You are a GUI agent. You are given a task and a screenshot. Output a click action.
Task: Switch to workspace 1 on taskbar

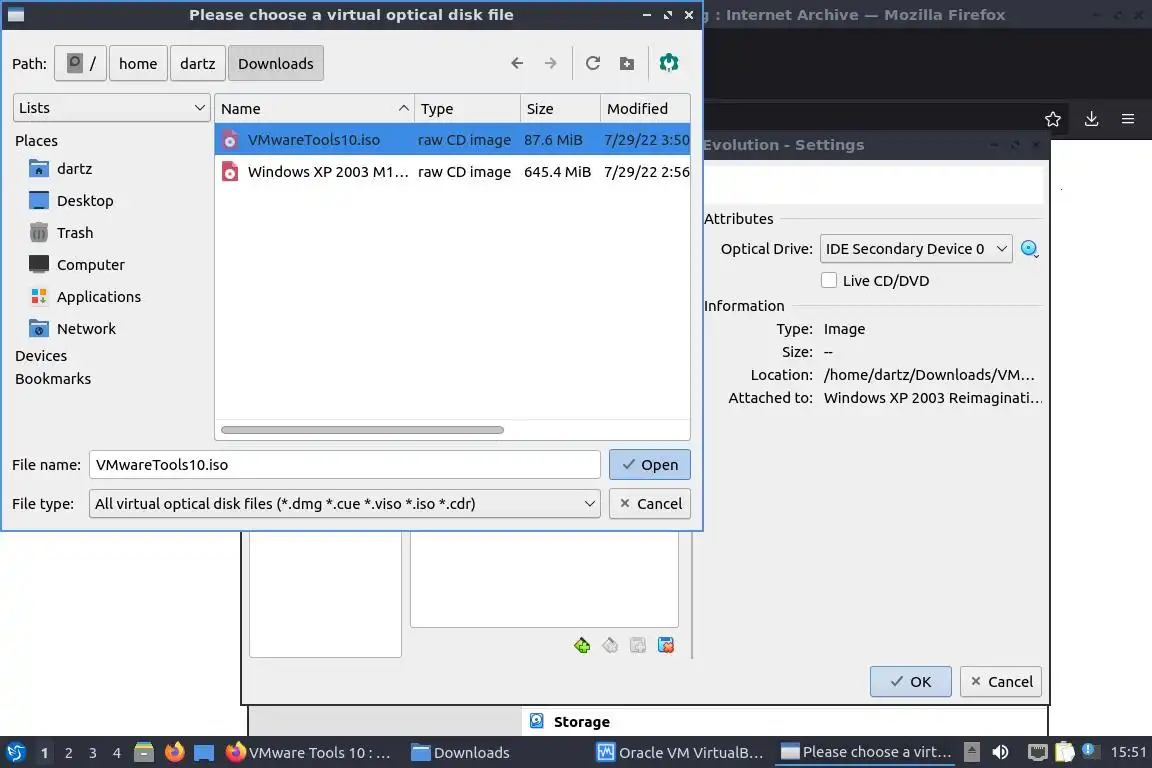(x=44, y=753)
